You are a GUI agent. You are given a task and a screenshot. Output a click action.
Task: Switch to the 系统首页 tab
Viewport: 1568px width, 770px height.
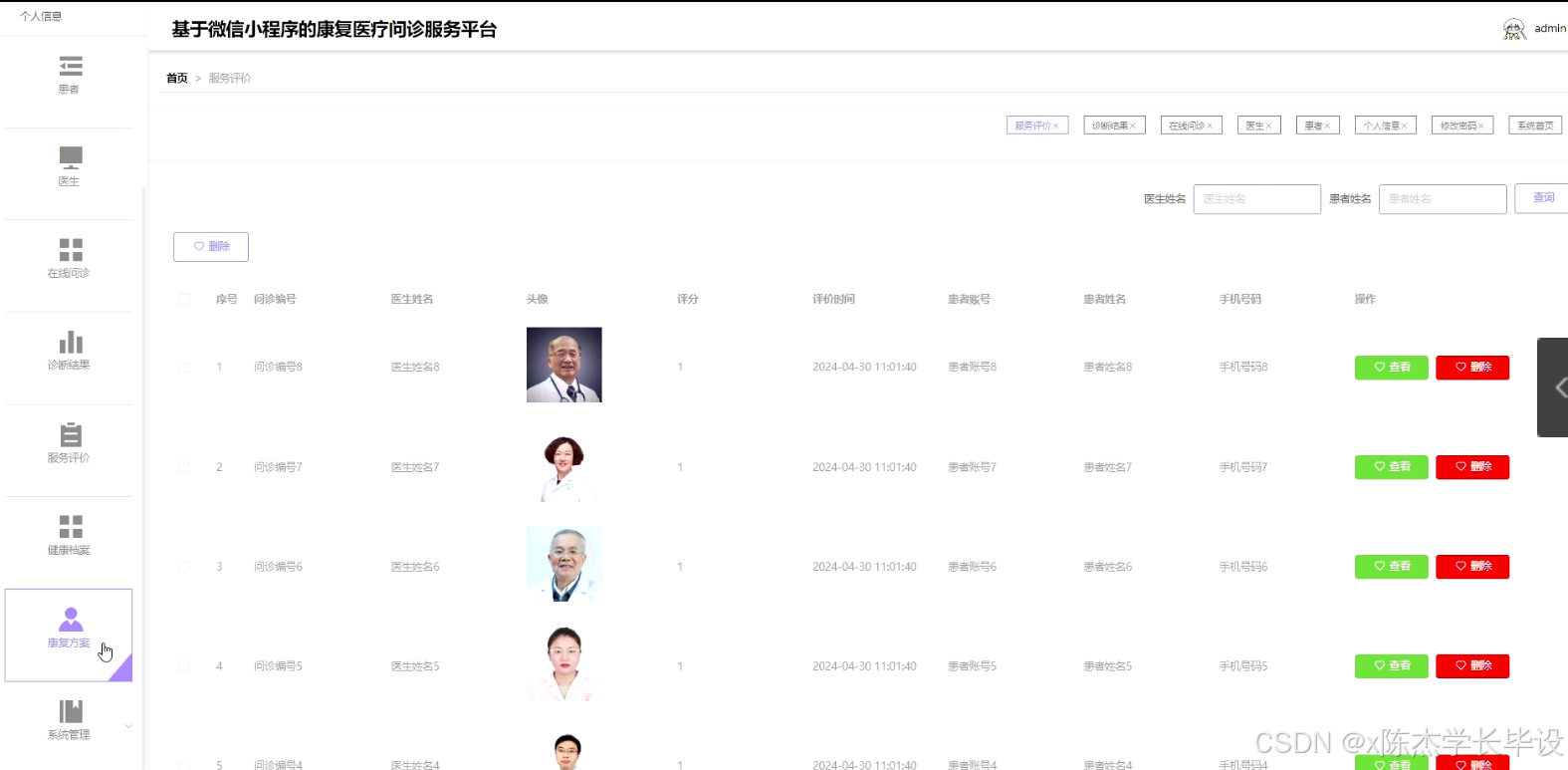(x=1535, y=126)
